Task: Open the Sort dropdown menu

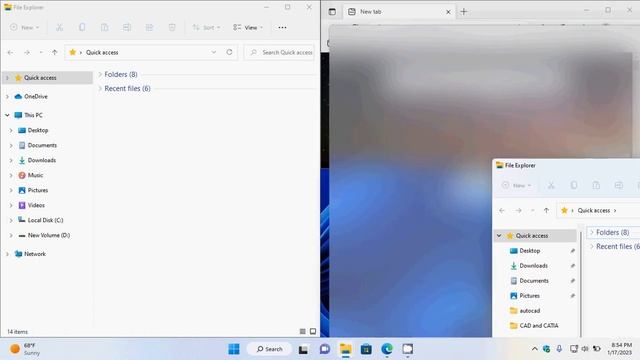Action: [206, 27]
